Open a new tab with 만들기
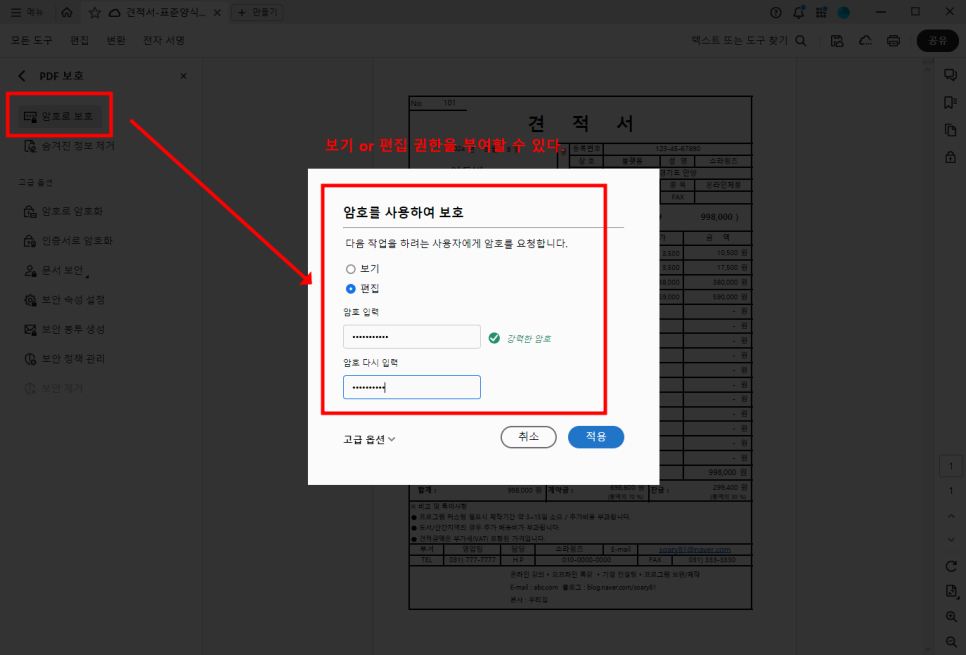This screenshot has width=966, height=655. pyautogui.click(x=258, y=12)
